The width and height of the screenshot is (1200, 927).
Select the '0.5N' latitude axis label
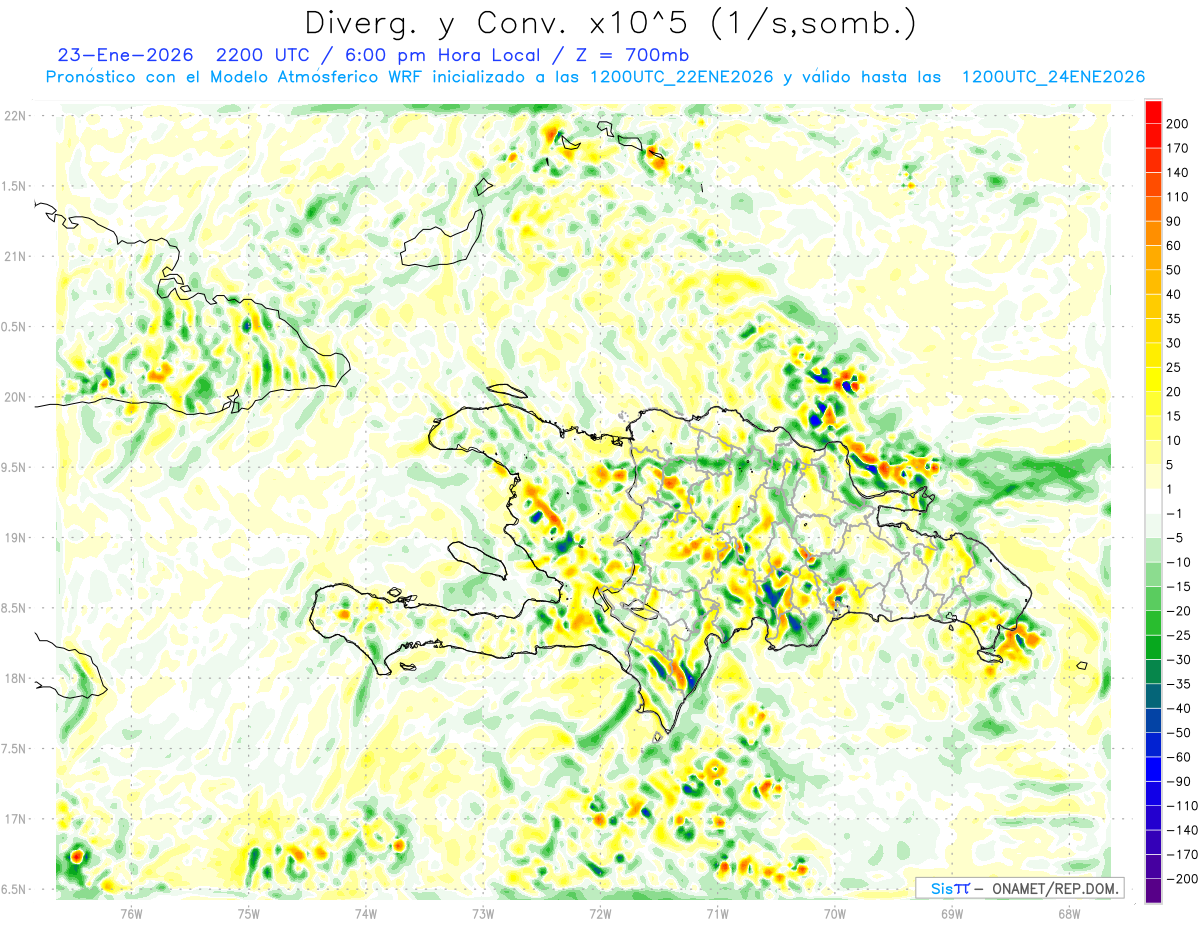(x=15, y=327)
